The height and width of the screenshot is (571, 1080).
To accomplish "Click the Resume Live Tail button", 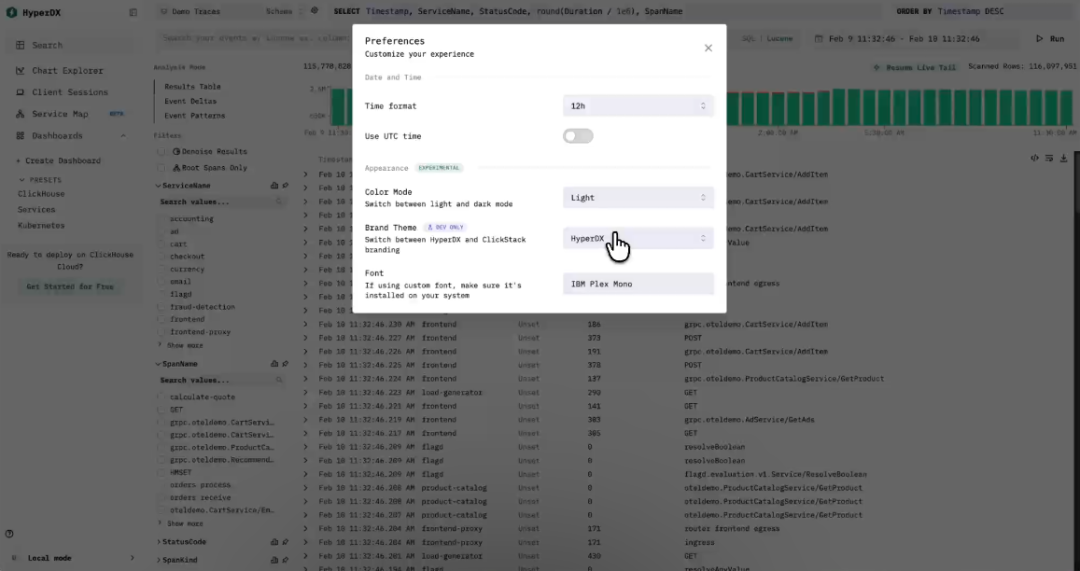I will 915,68.
